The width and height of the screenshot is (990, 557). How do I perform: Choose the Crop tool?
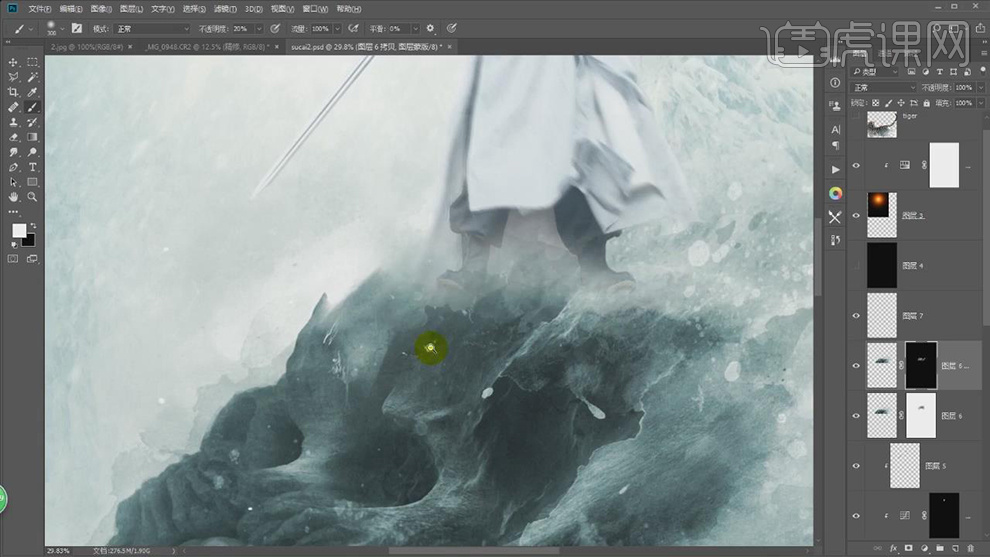[x=13, y=92]
